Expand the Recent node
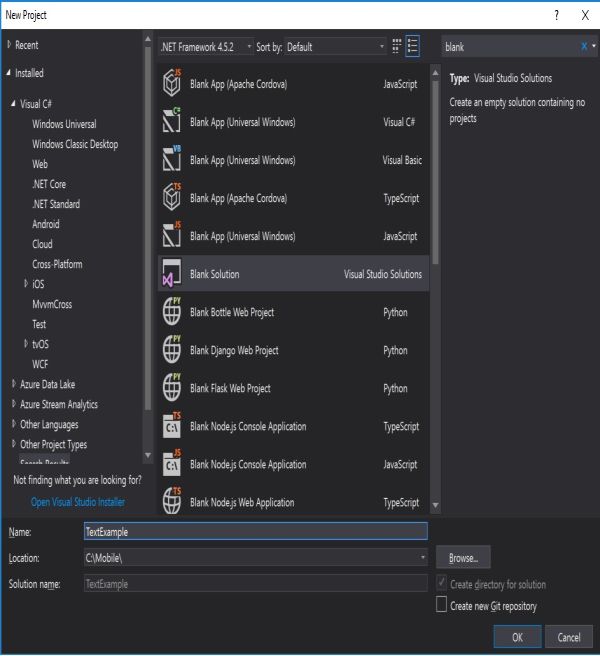Image resolution: width=600 pixels, height=656 pixels. point(9,44)
